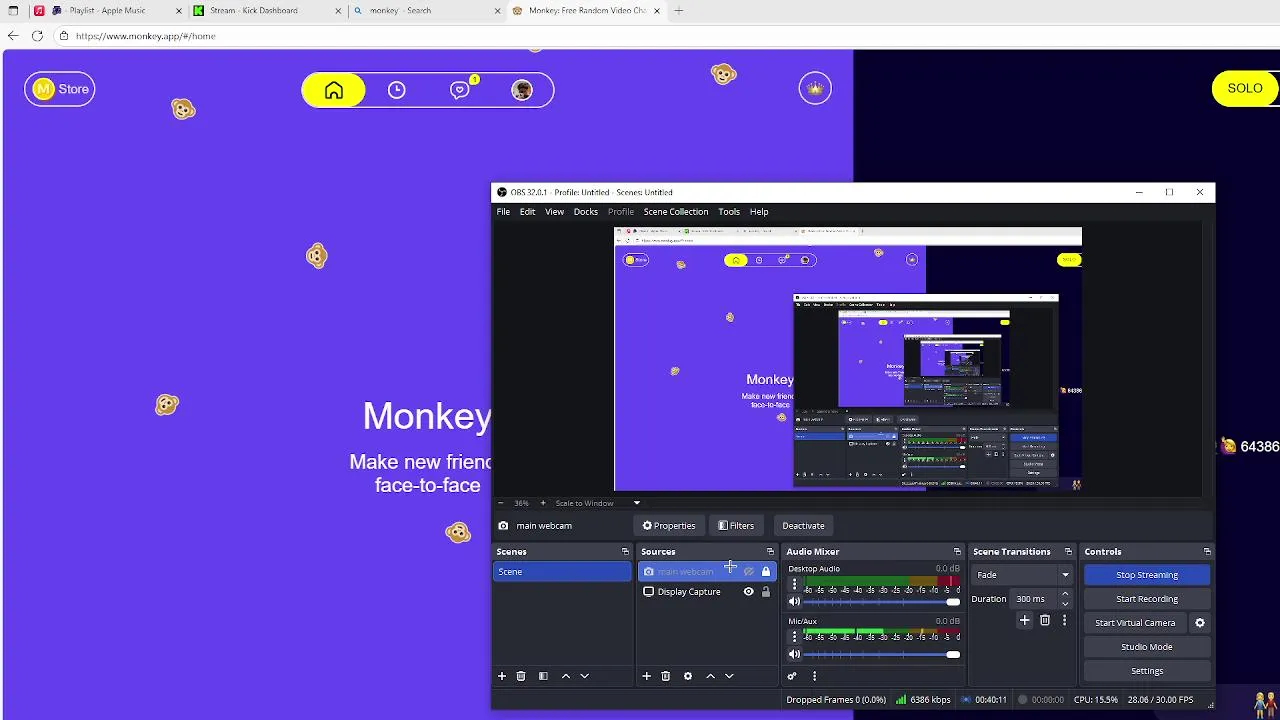The height and width of the screenshot is (720, 1280).
Task: Open OBS Edit menu
Action: (x=527, y=212)
